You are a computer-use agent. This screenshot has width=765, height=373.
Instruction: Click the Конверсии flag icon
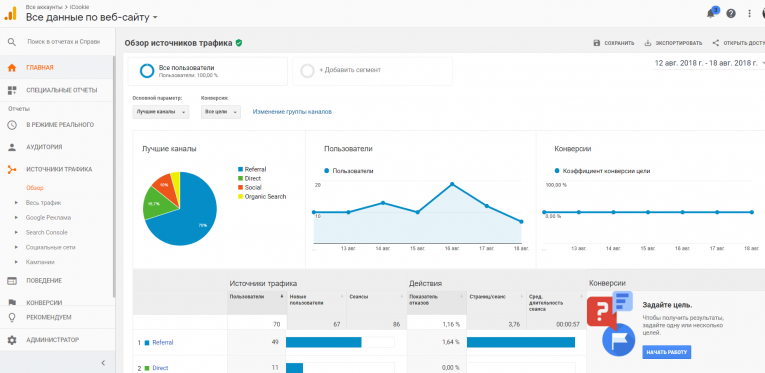pos(12,302)
